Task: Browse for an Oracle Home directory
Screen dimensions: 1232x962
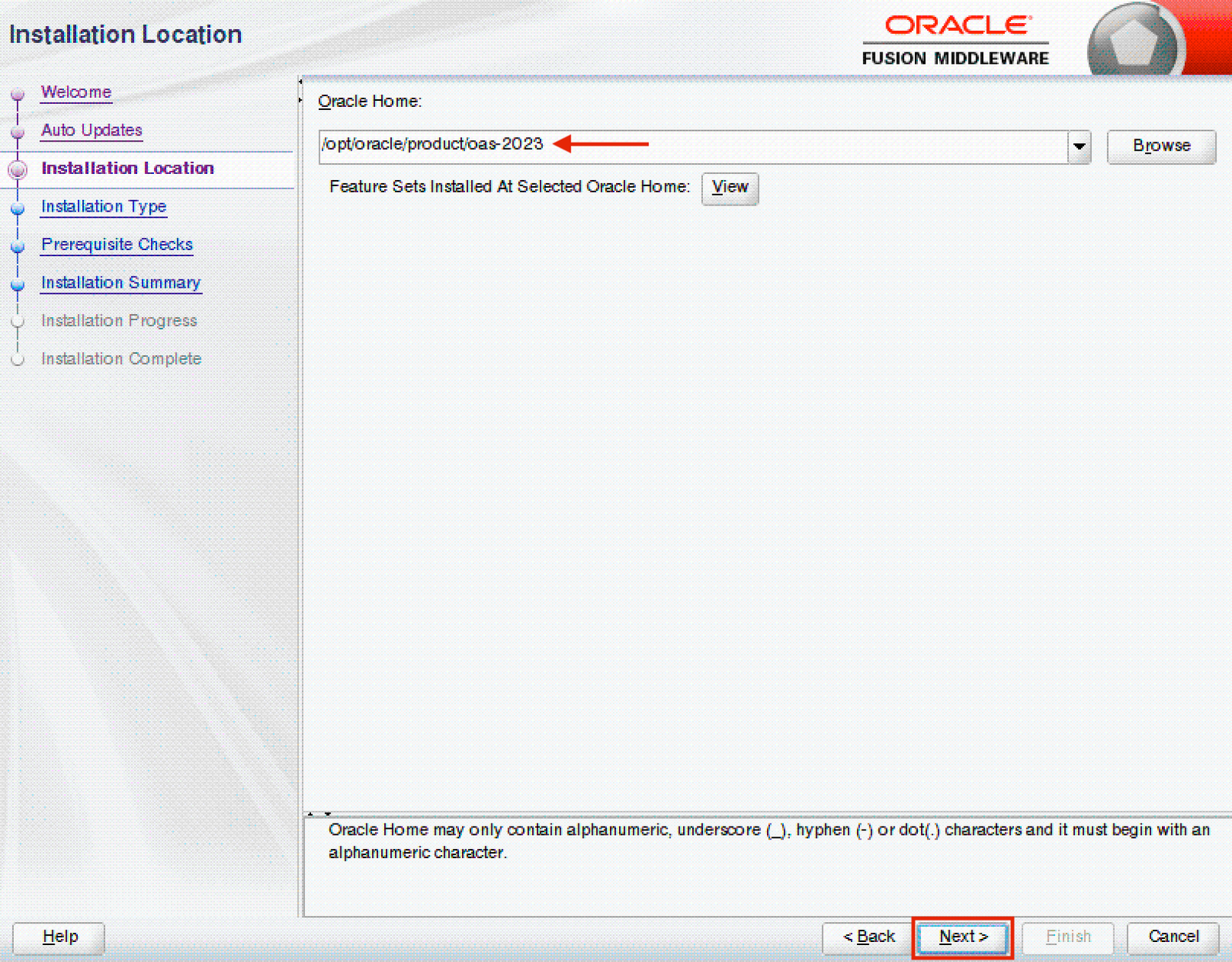Action: 1161,146
